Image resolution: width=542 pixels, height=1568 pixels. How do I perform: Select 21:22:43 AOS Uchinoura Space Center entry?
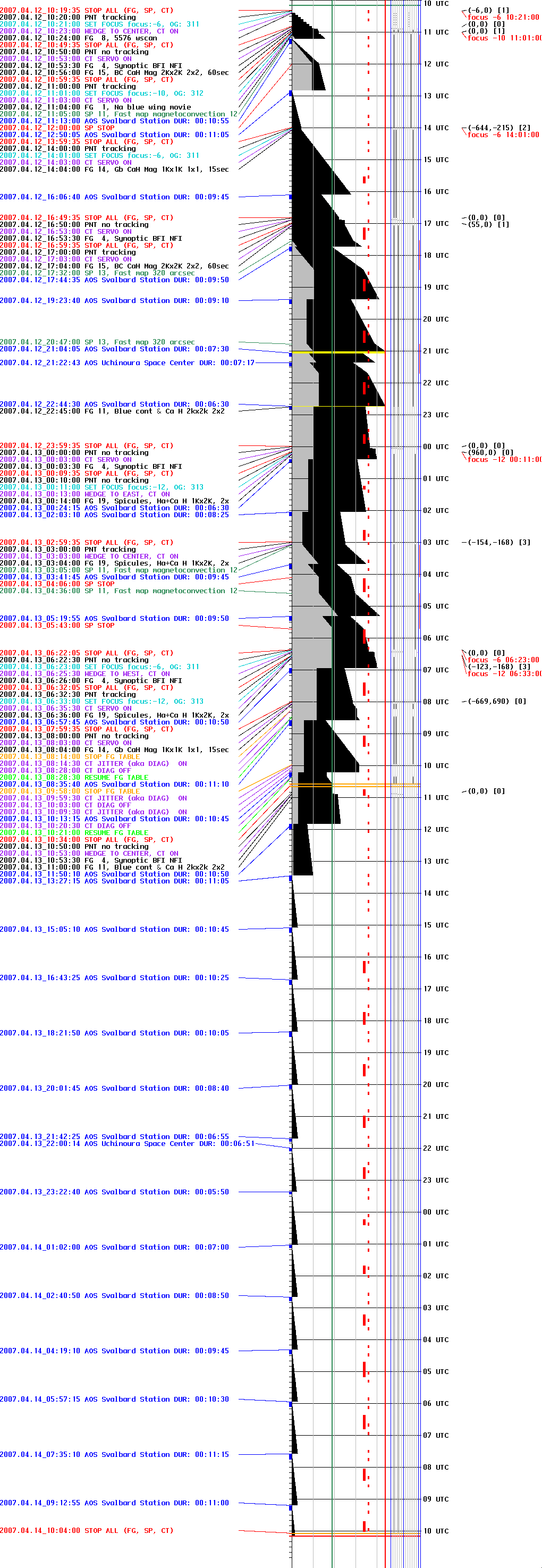[126, 363]
